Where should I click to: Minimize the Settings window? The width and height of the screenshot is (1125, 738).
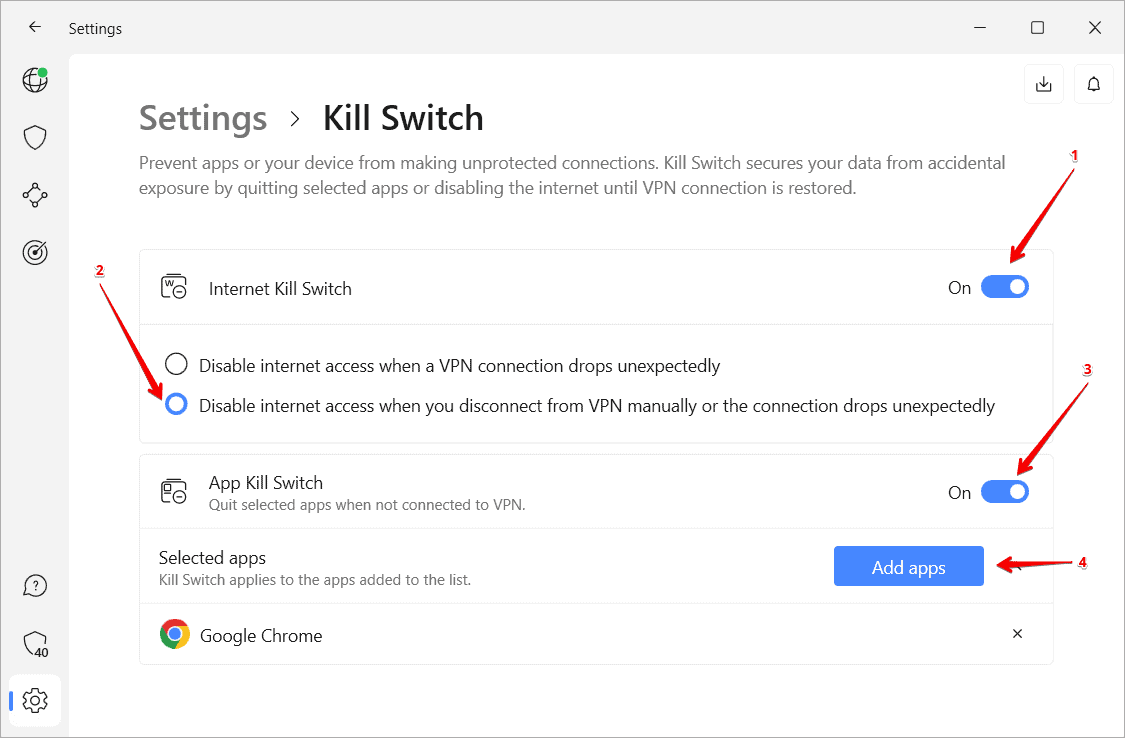tap(980, 28)
